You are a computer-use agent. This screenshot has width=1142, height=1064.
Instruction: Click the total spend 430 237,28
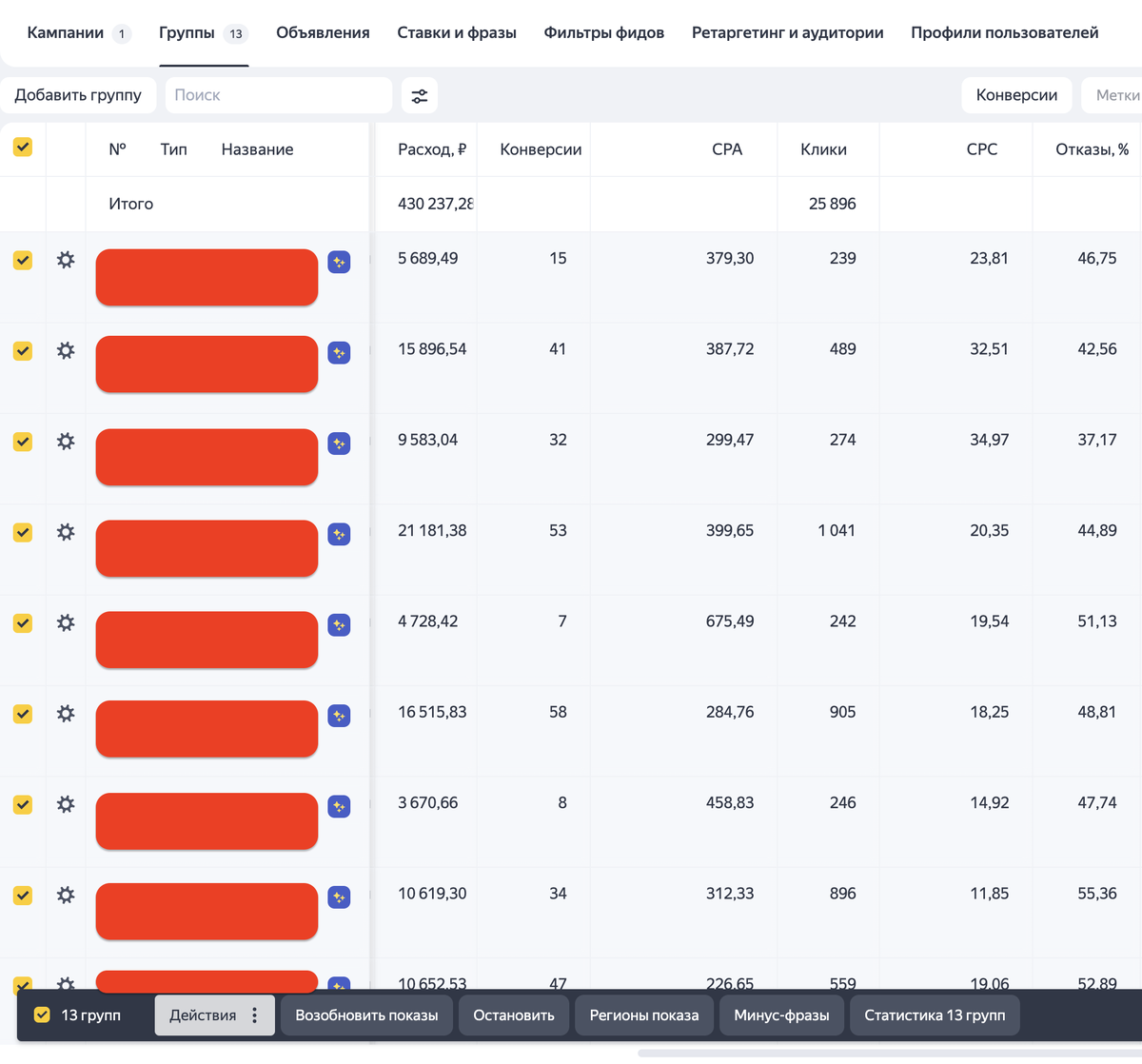point(436,204)
